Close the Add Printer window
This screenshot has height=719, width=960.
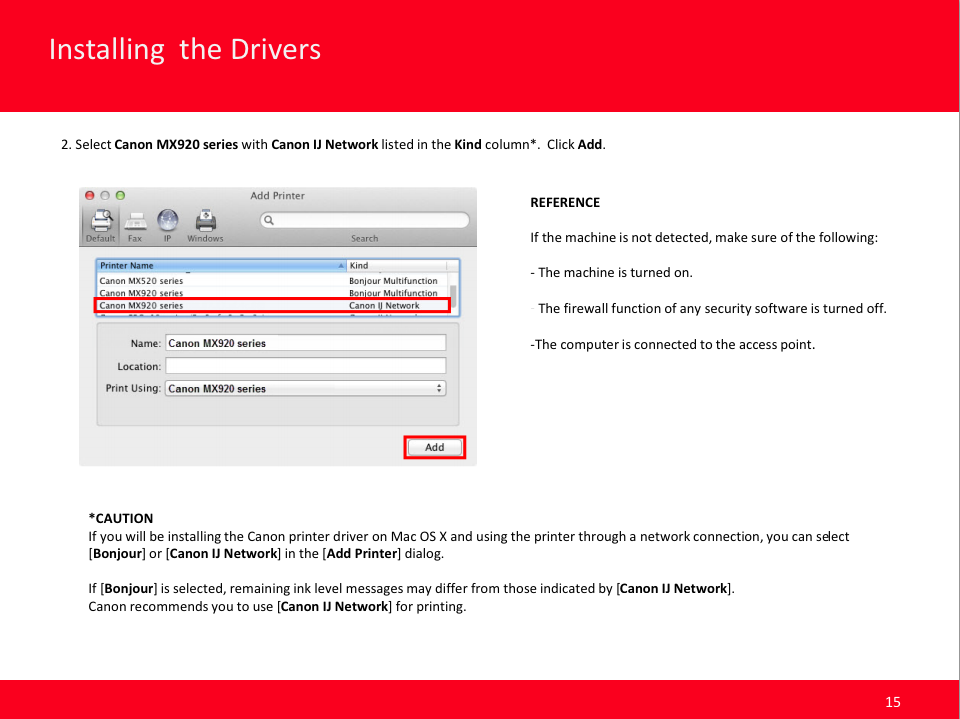pyautogui.click(x=89, y=195)
